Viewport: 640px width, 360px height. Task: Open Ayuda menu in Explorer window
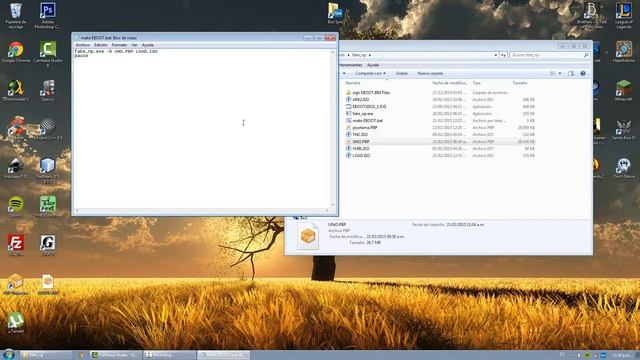[x=373, y=65]
